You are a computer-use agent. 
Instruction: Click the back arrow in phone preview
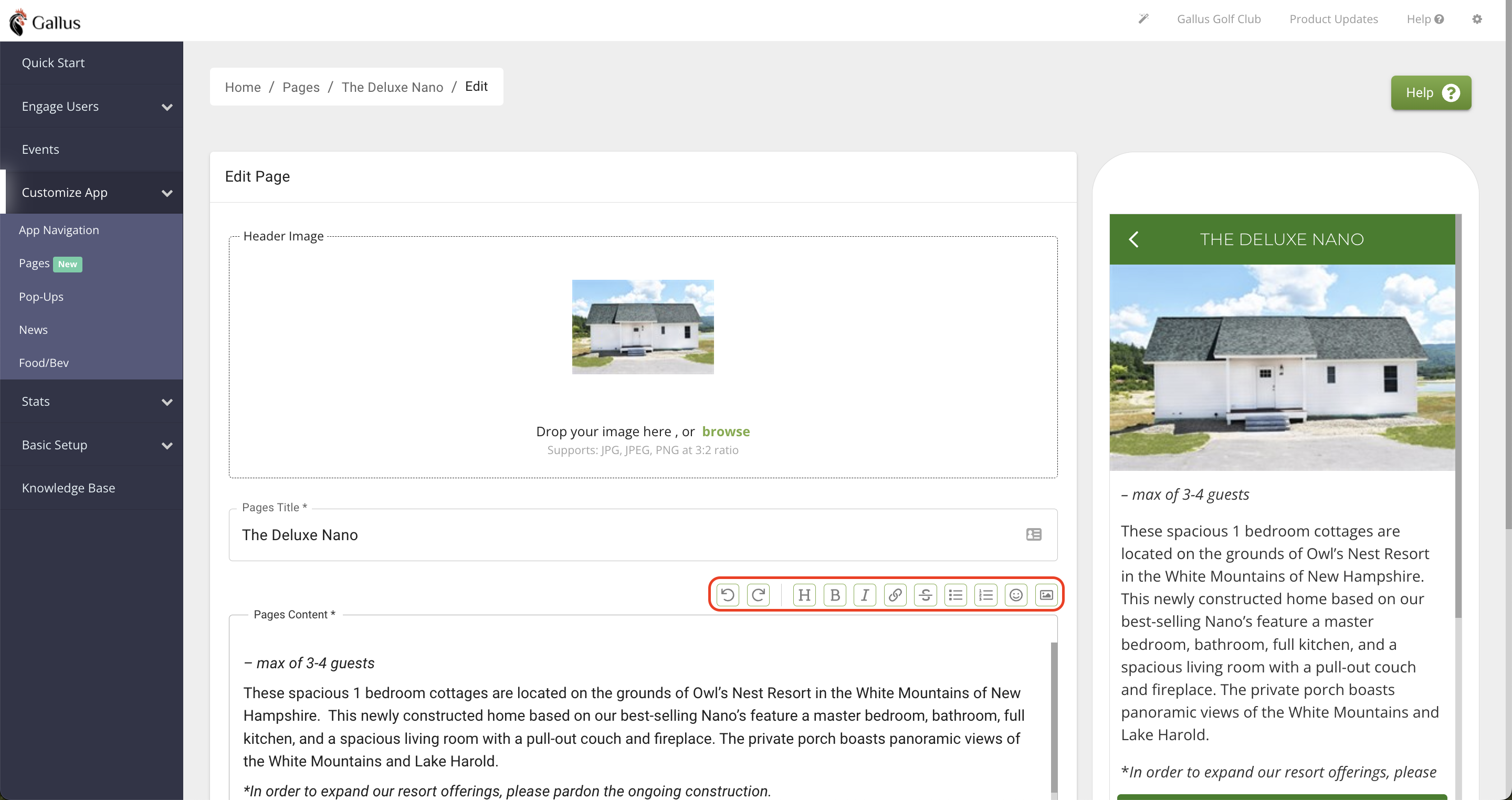[1133, 239]
